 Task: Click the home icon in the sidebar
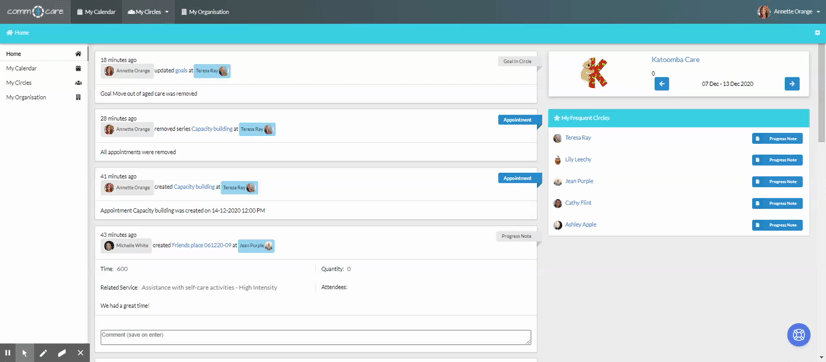[78, 54]
